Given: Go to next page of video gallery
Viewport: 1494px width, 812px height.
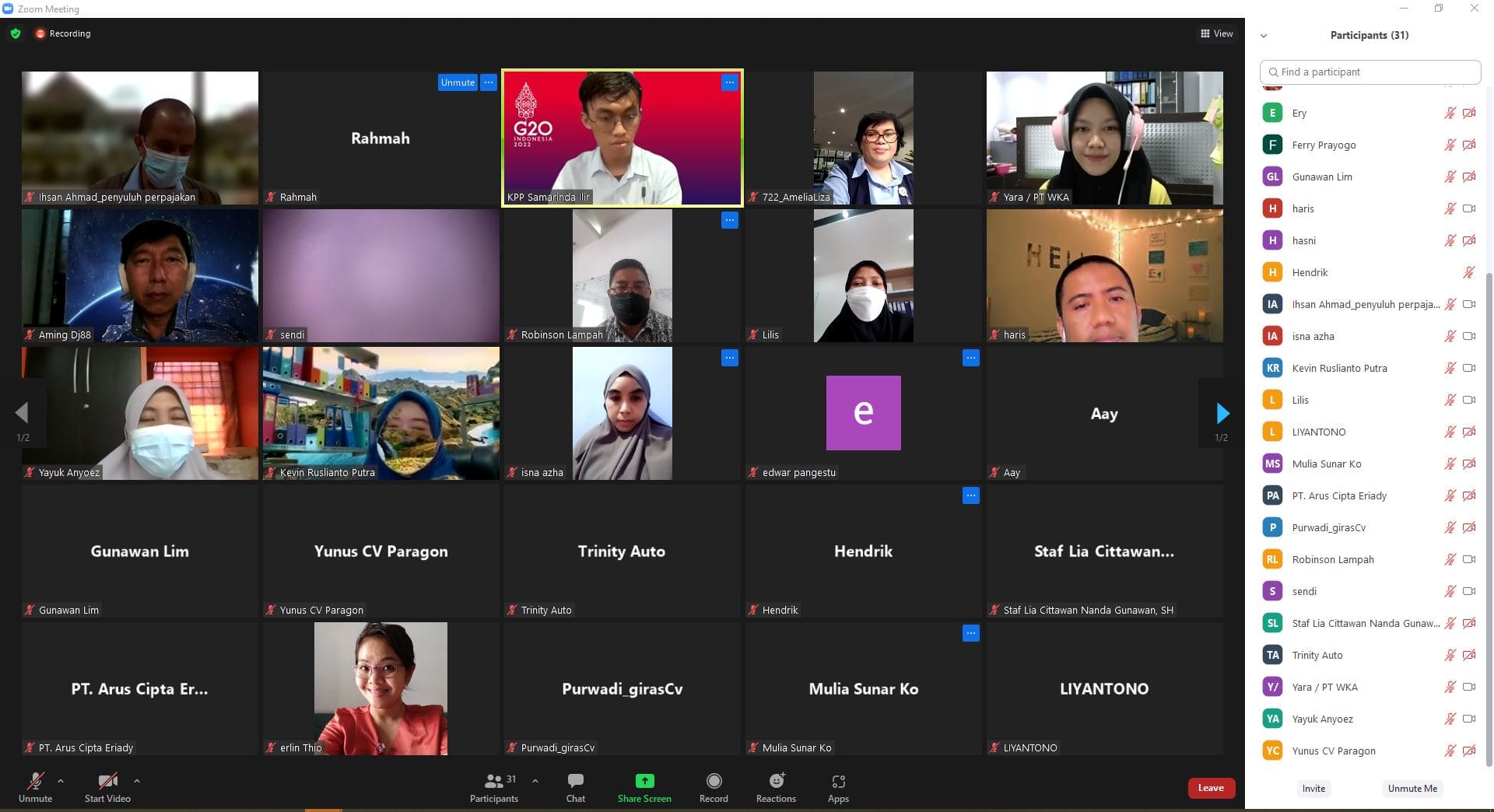Looking at the screenshot, I should click(1222, 413).
